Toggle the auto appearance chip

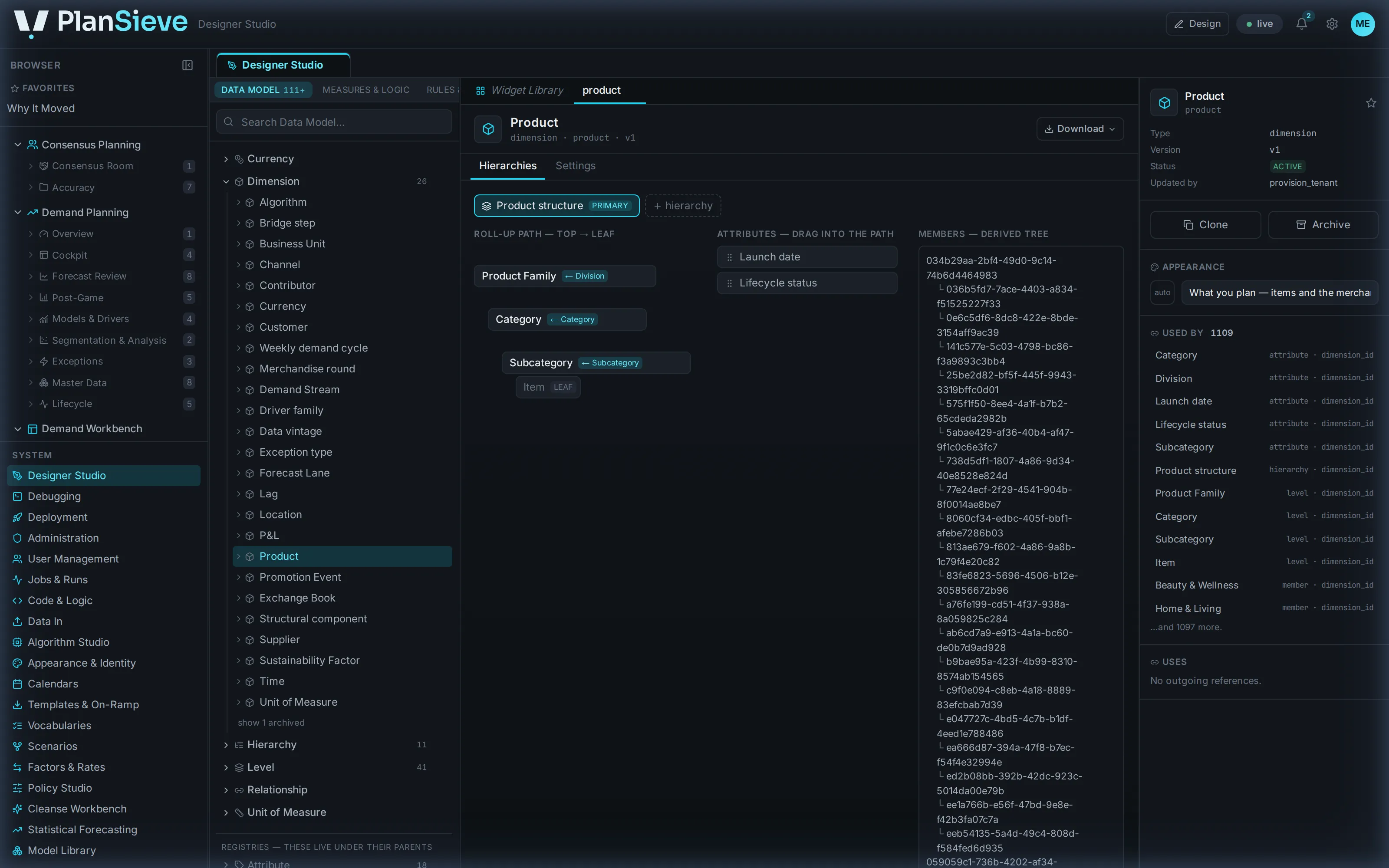(x=1162, y=293)
